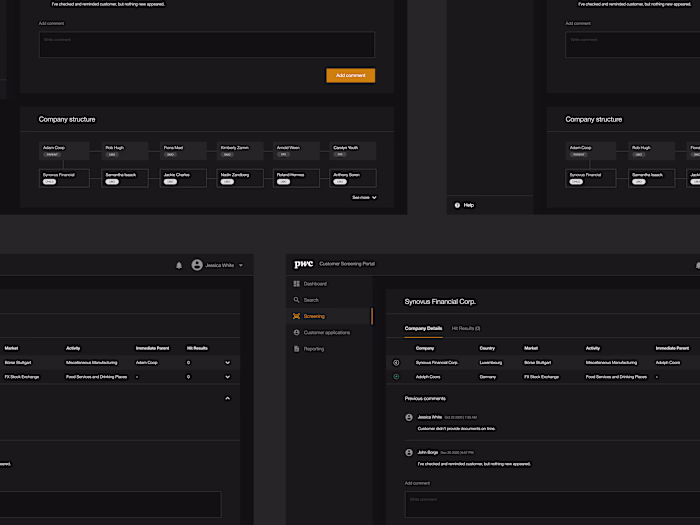The height and width of the screenshot is (525, 700).
Task: Click the Help question-mark icon
Action: click(x=457, y=205)
